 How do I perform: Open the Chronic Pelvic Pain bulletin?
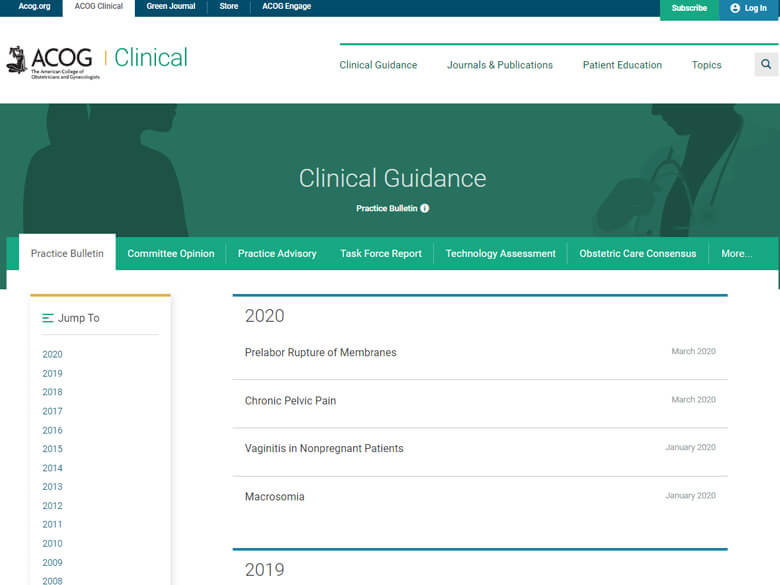(x=290, y=401)
